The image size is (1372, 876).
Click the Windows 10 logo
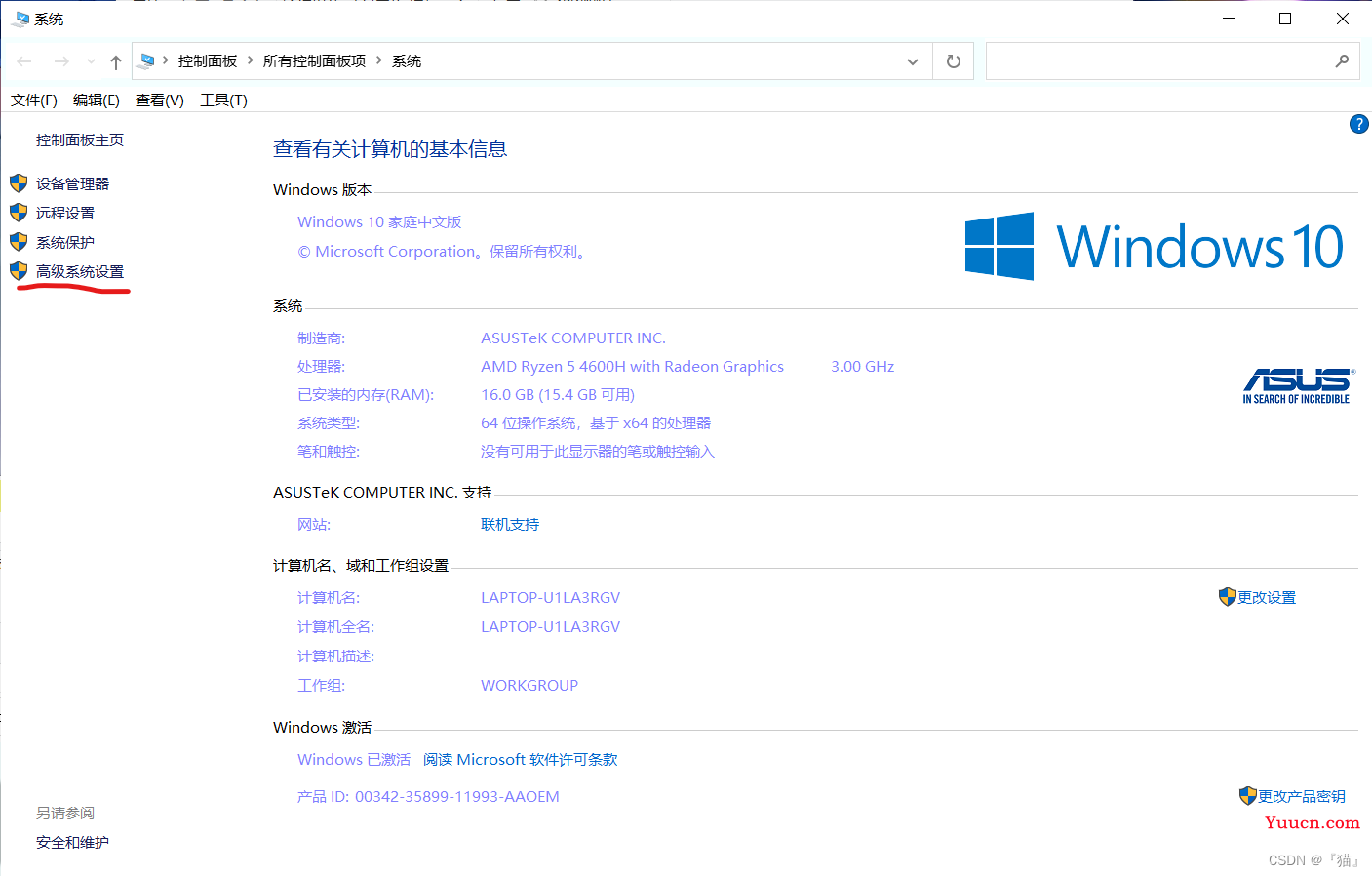click(x=1155, y=246)
